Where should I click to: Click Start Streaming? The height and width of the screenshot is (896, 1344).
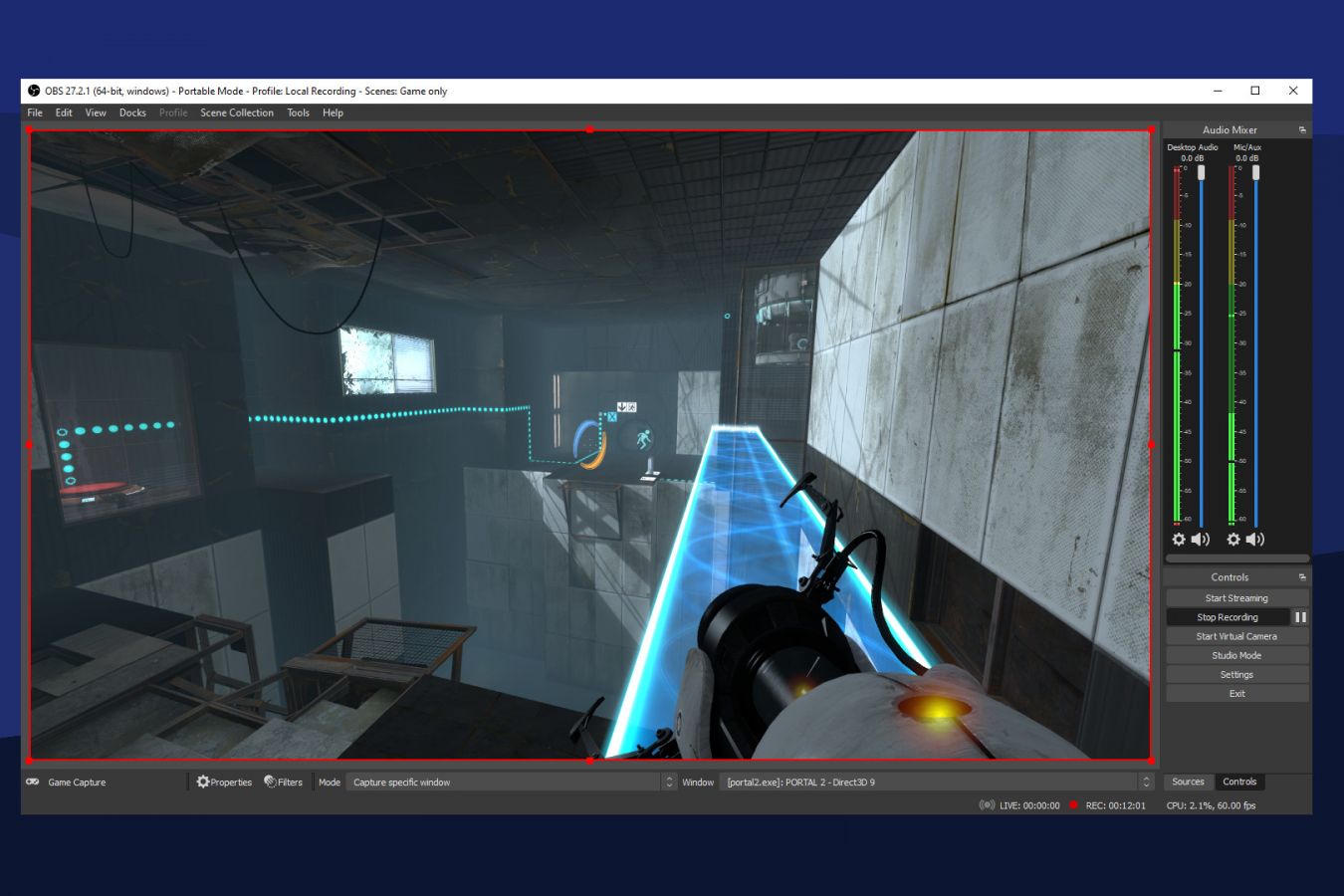[x=1236, y=598]
